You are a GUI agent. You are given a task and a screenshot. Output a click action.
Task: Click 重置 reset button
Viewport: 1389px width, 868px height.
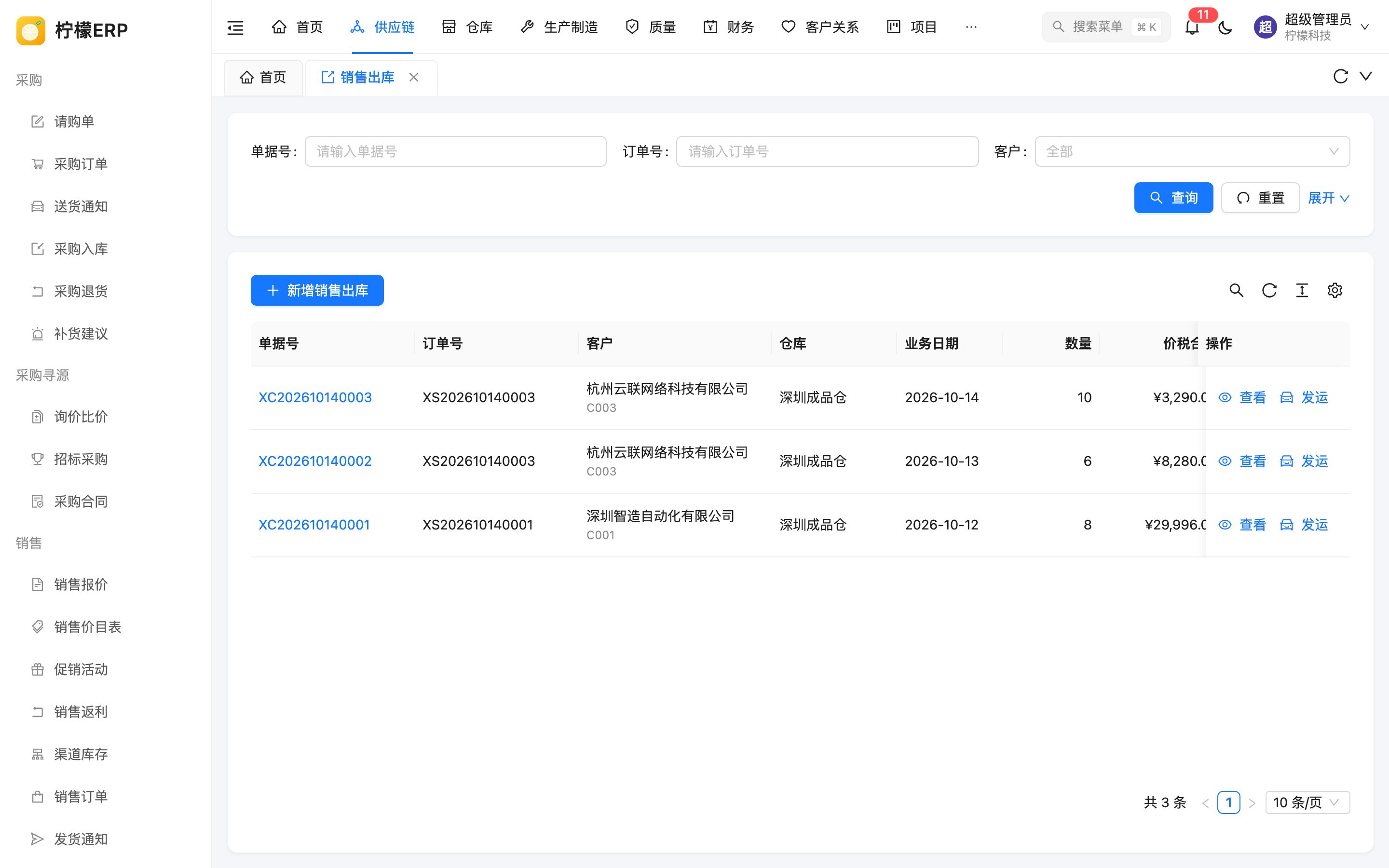coord(1260,198)
